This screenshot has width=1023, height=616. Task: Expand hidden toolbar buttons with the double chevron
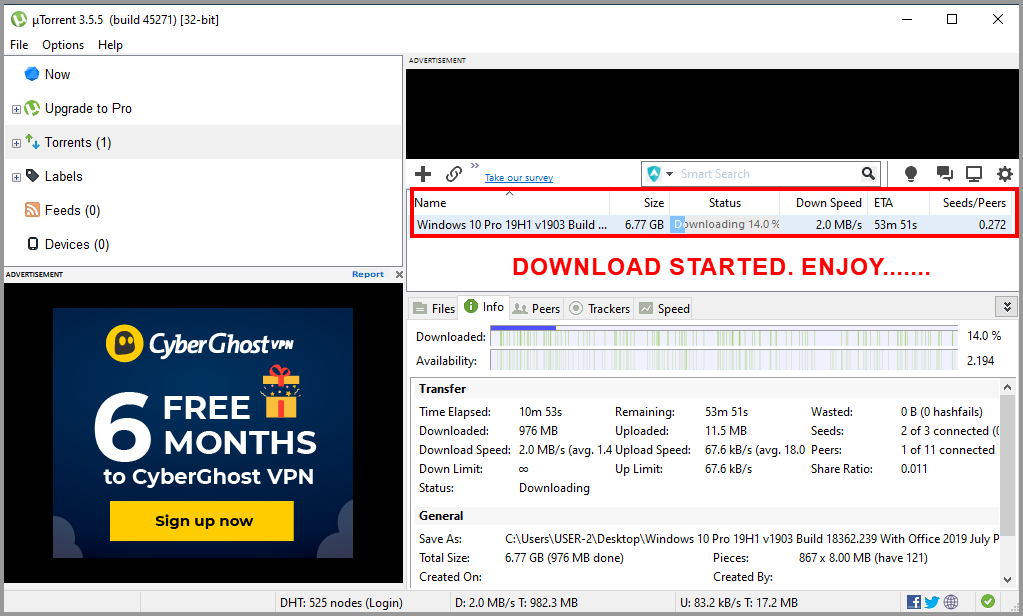pyautogui.click(x=474, y=166)
